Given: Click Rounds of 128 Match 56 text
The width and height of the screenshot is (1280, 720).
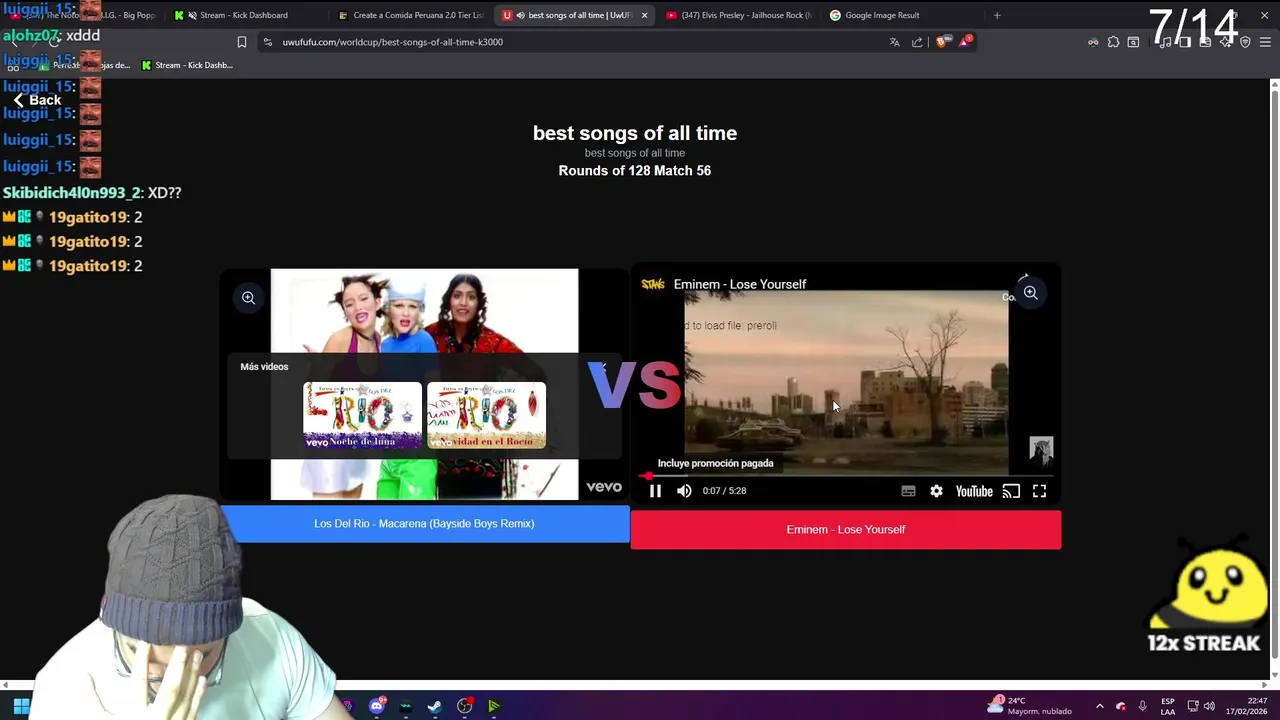Looking at the screenshot, I should coord(635,171).
